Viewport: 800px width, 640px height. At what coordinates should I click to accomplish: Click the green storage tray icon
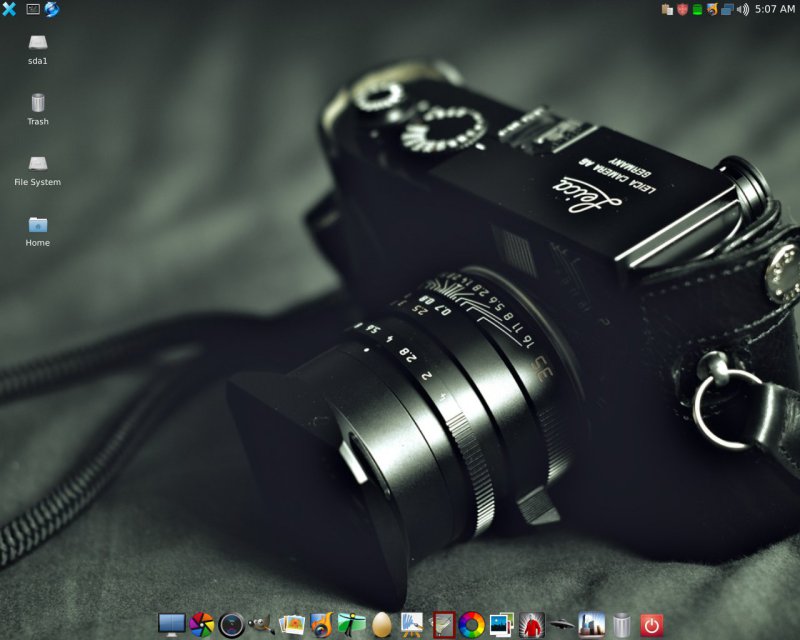(697, 9)
